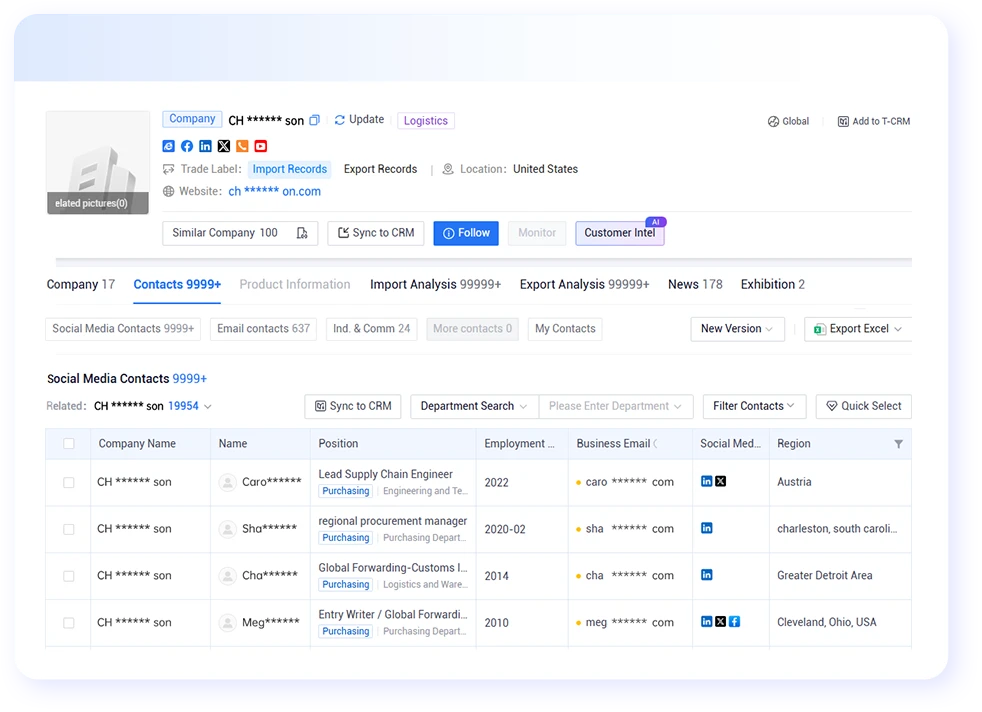Open LinkedIn icon in Meg row
Image resolution: width=982 pixels, height=712 pixels.
pos(706,621)
